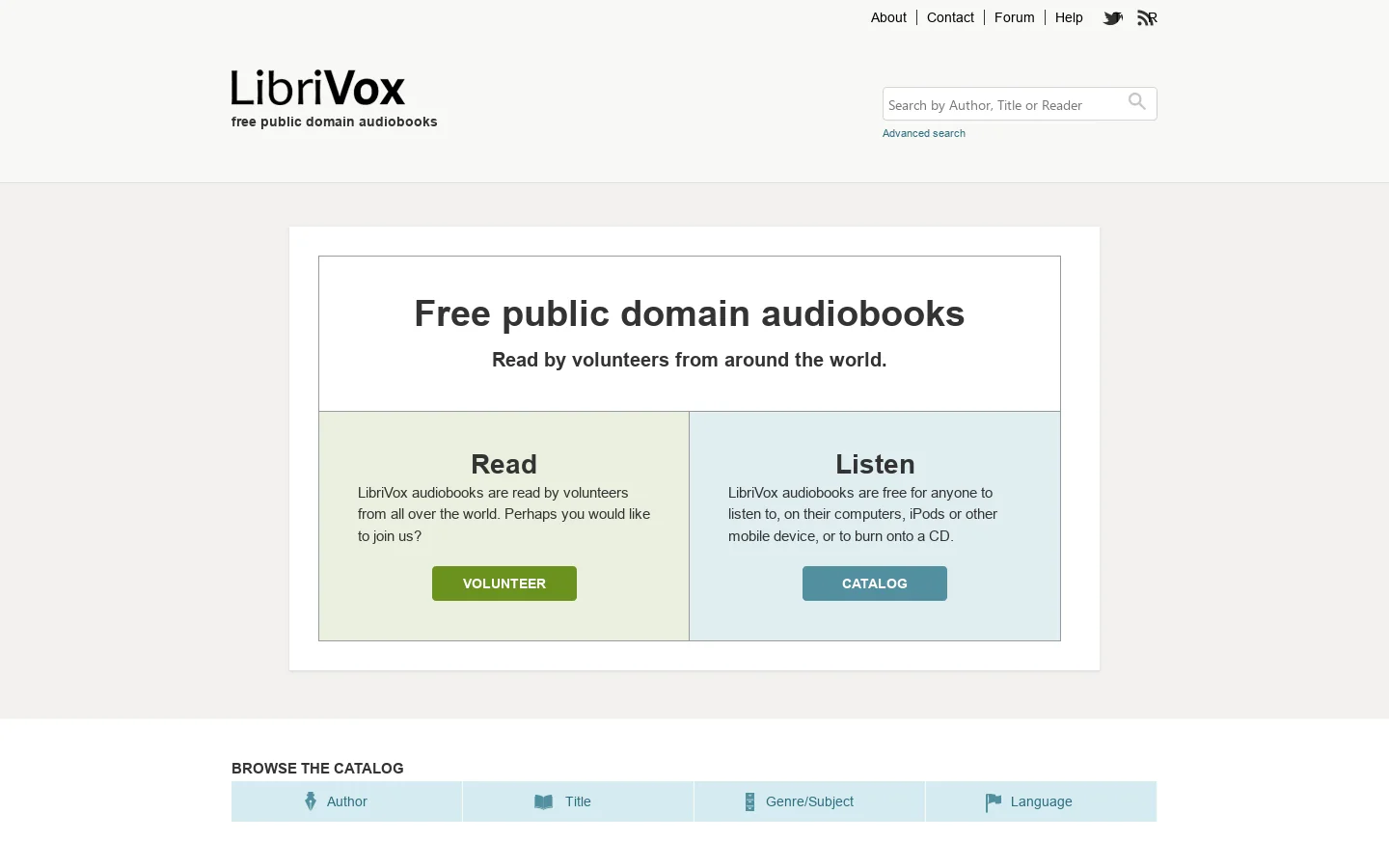Open Advanced search link

[924, 133]
